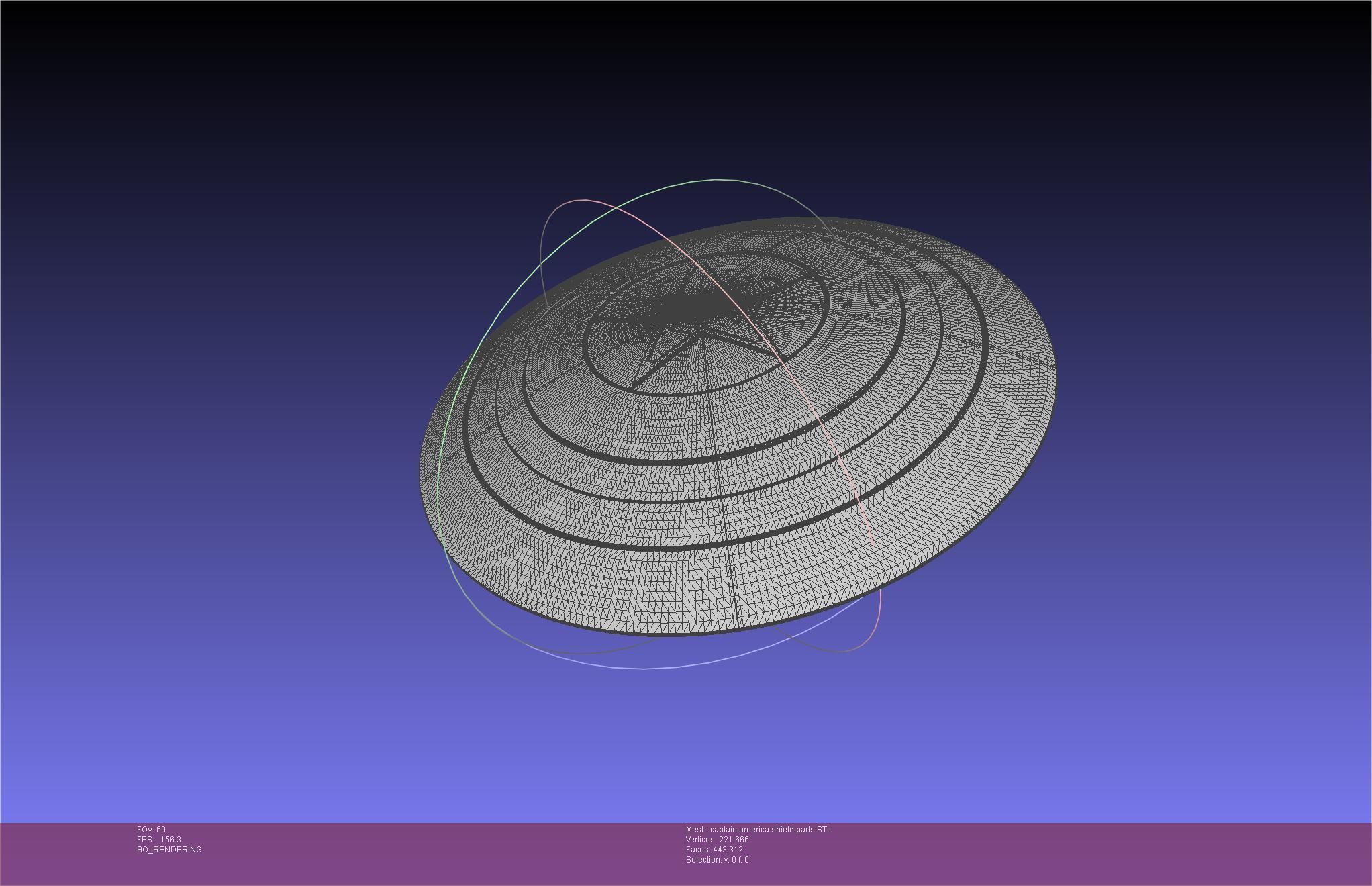Click the Selection: v: 0 f: 0 text
Image resolution: width=1372 pixels, height=886 pixels.
[x=717, y=860]
